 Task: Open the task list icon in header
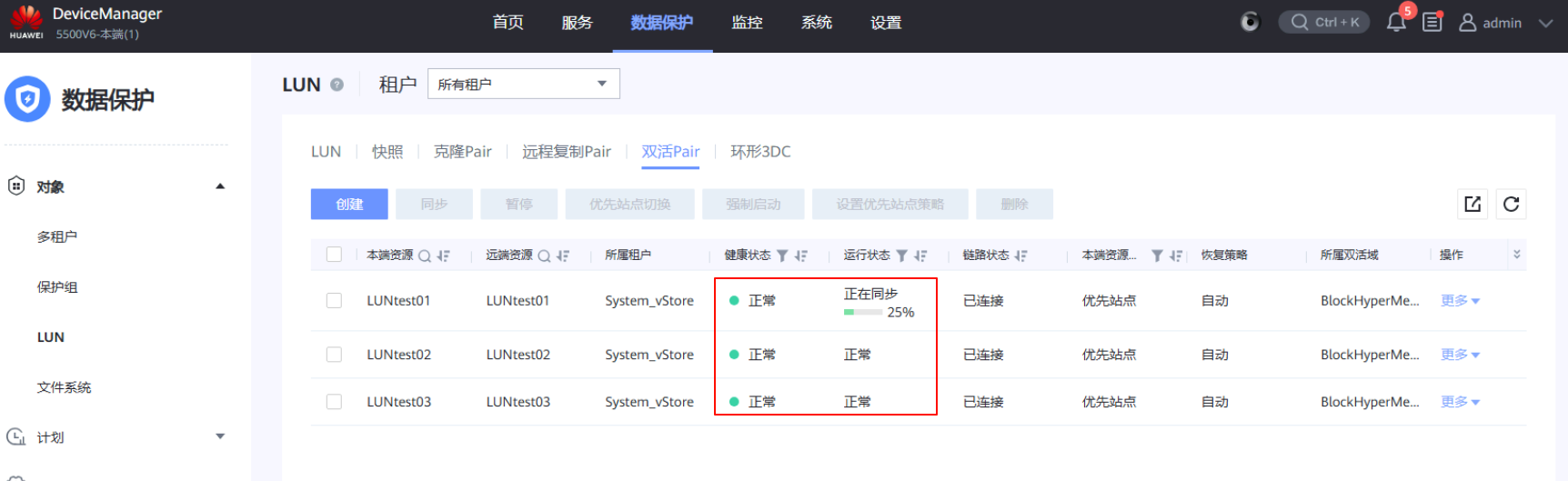(1432, 22)
